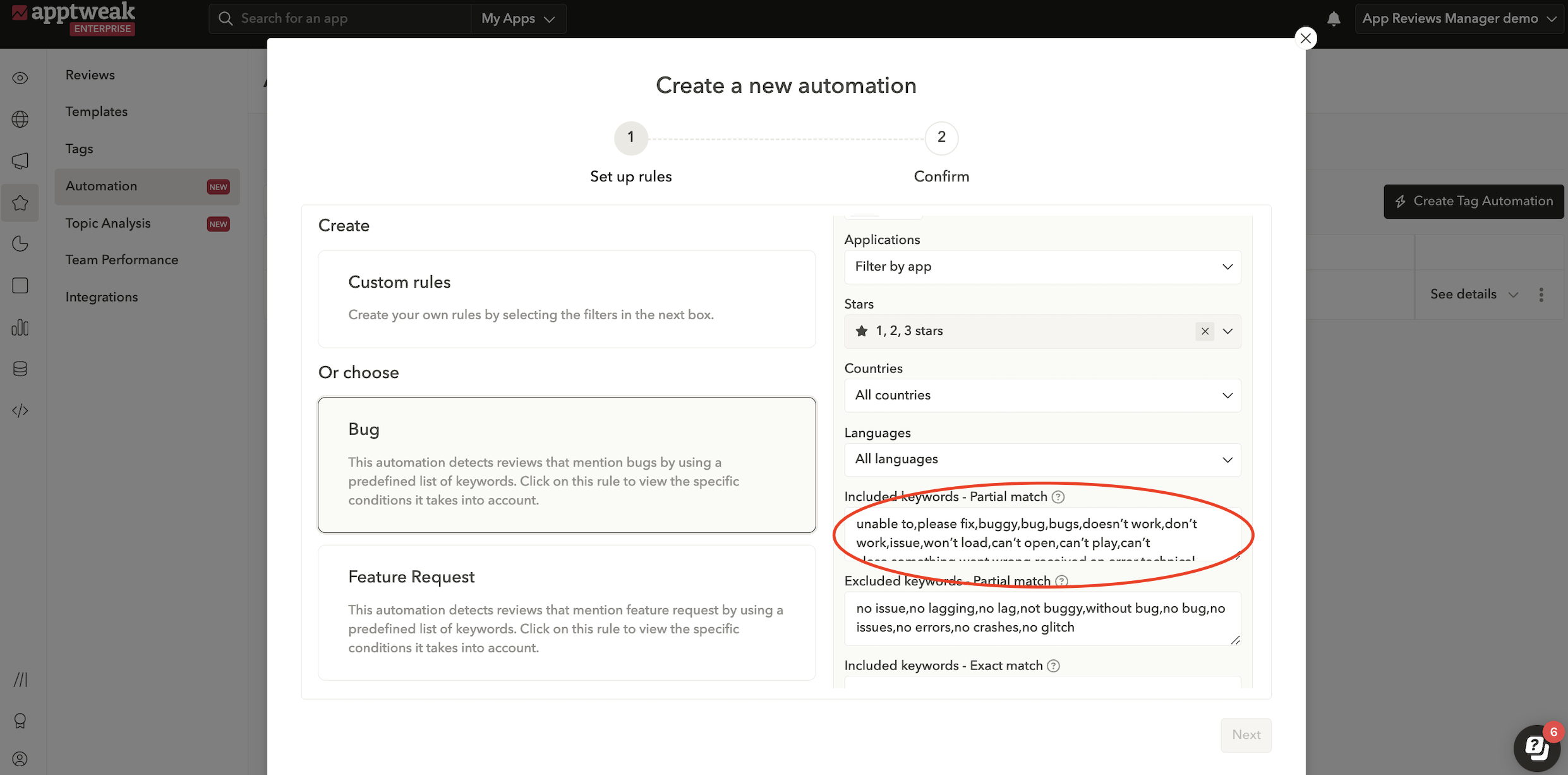Select the star reviews icon in sidebar
The width and height of the screenshot is (1568, 775).
click(20, 203)
